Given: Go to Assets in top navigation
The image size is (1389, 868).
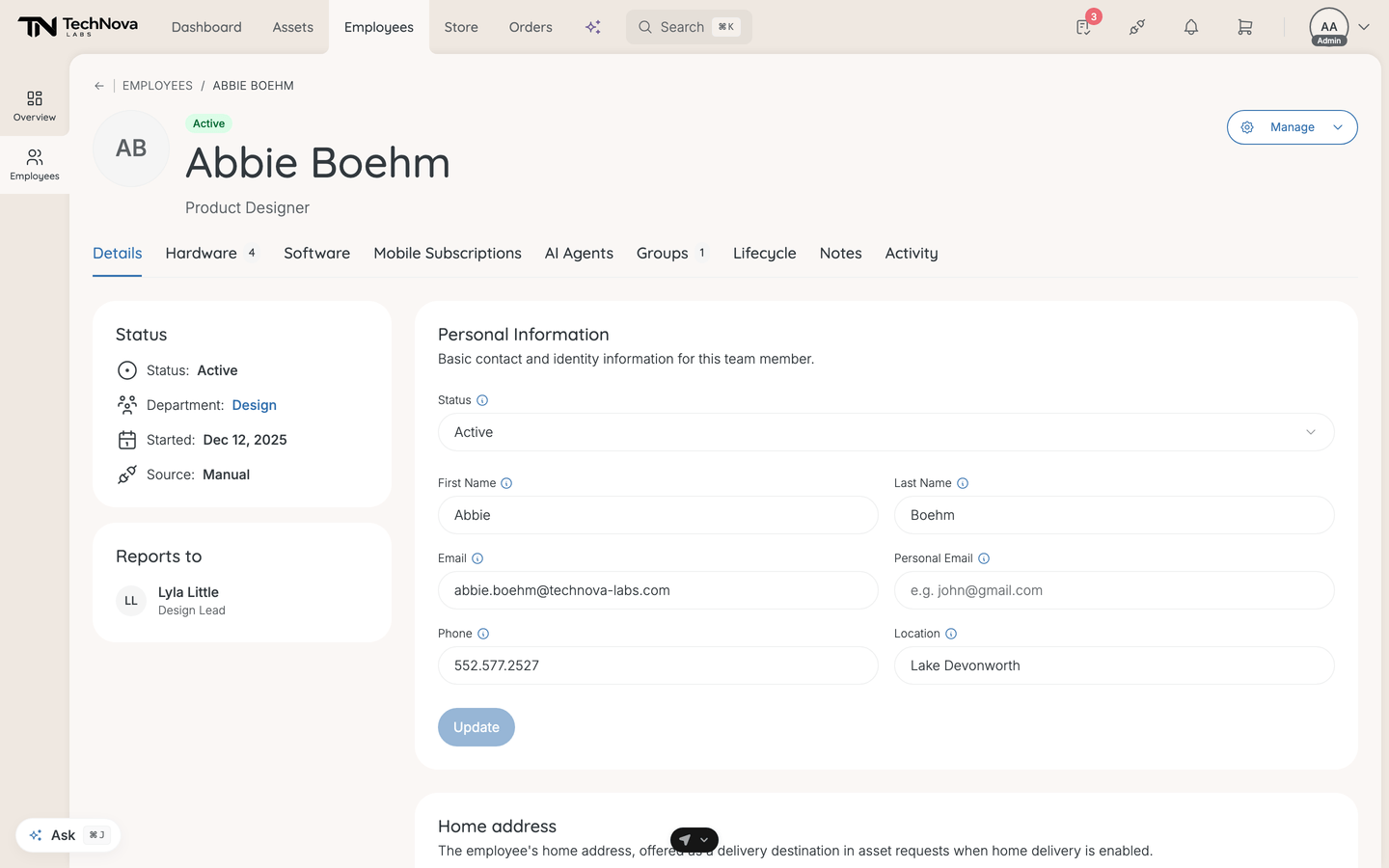Looking at the screenshot, I should [x=293, y=27].
